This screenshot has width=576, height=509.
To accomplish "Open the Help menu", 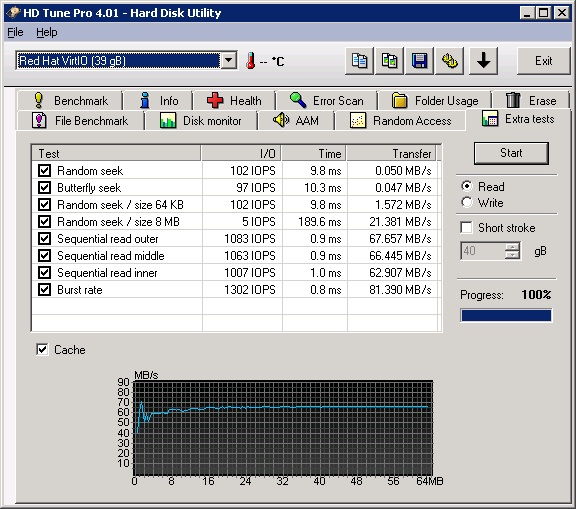I will (x=47, y=32).
